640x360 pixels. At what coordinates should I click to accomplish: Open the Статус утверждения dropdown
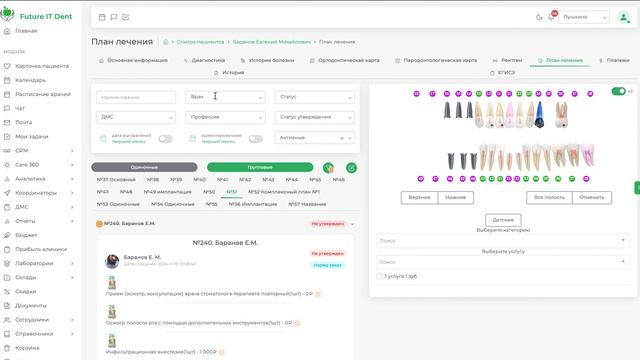coord(315,117)
